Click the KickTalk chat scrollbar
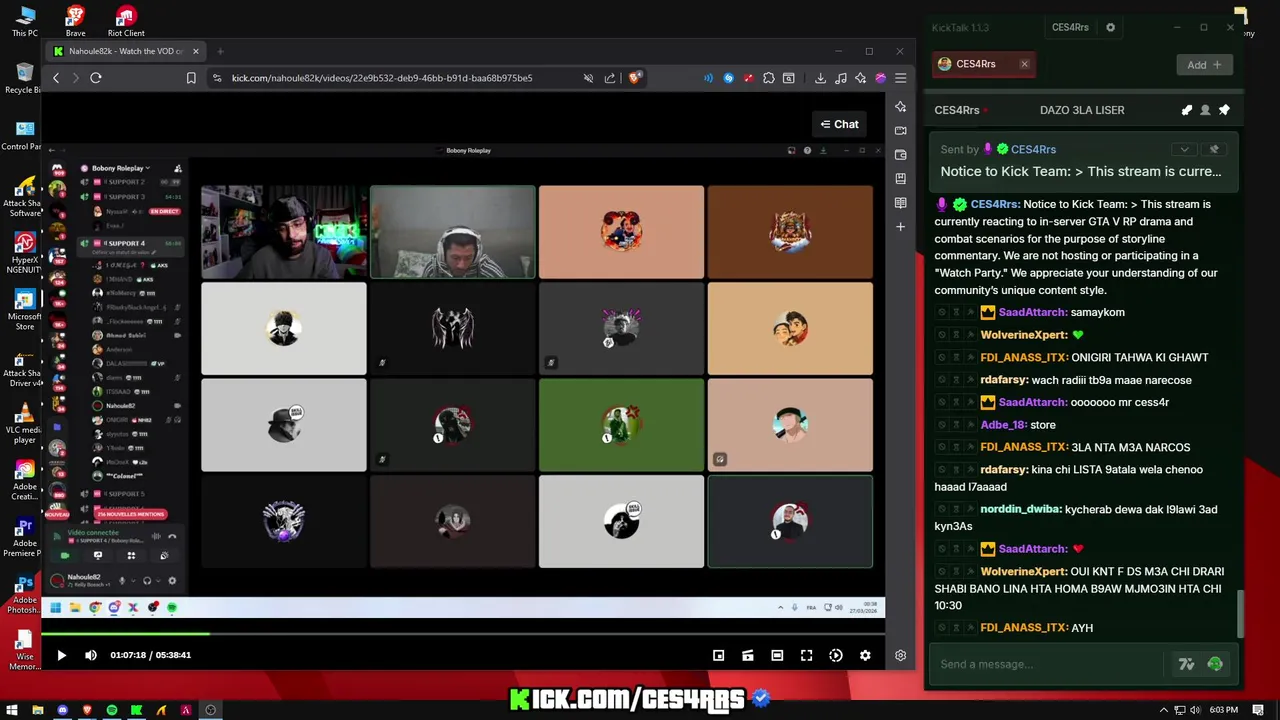Viewport: 1280px width, 720px height. point(1241,613)
